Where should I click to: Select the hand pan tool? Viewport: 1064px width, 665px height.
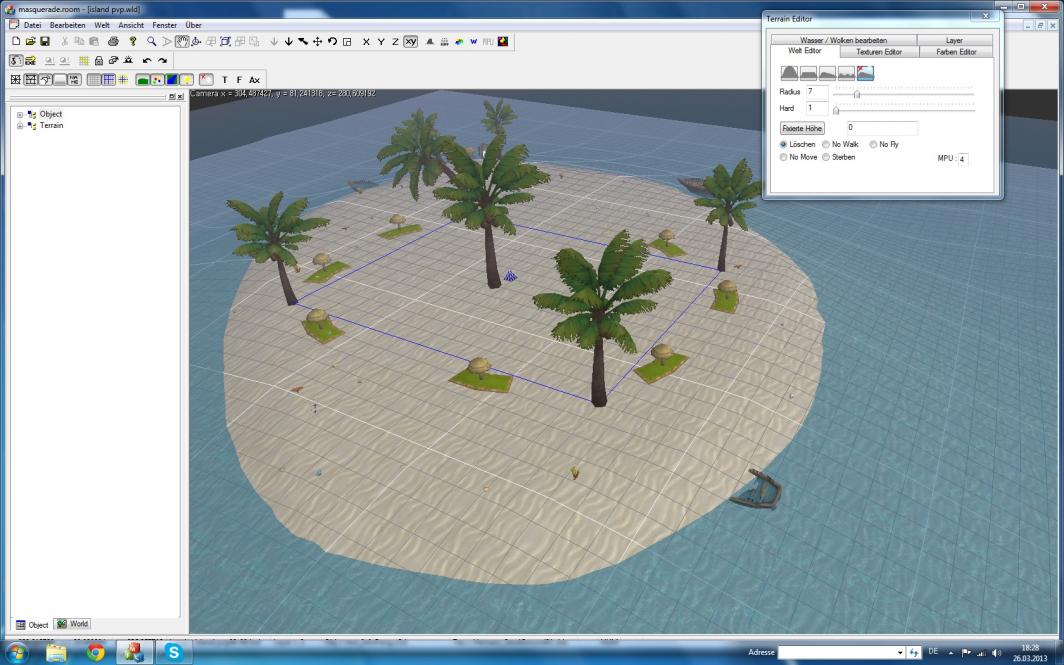[x=181, y=42]
